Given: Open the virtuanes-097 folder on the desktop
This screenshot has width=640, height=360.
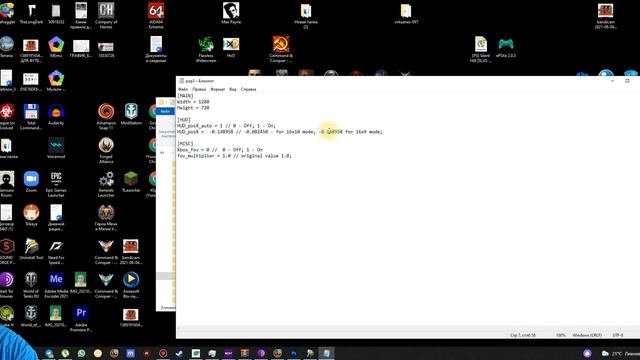Looking at the screenshot, I should (x=406, y=13).
